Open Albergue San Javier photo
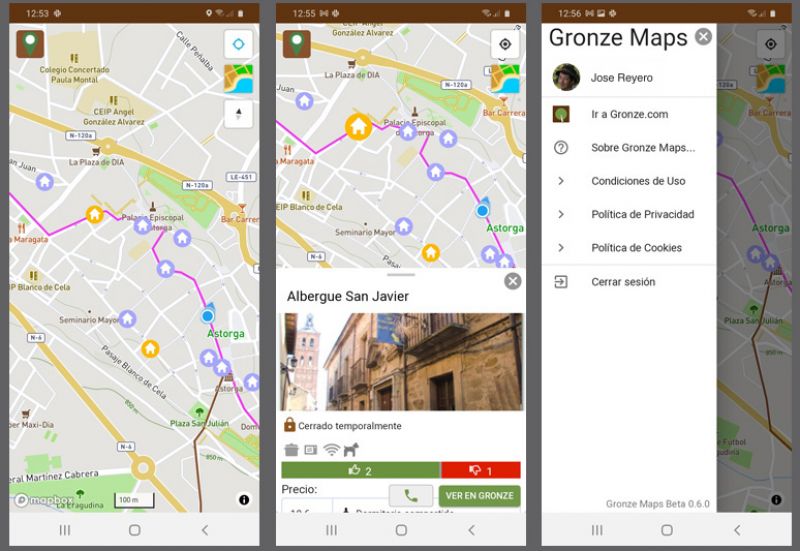 pos(402,362)
